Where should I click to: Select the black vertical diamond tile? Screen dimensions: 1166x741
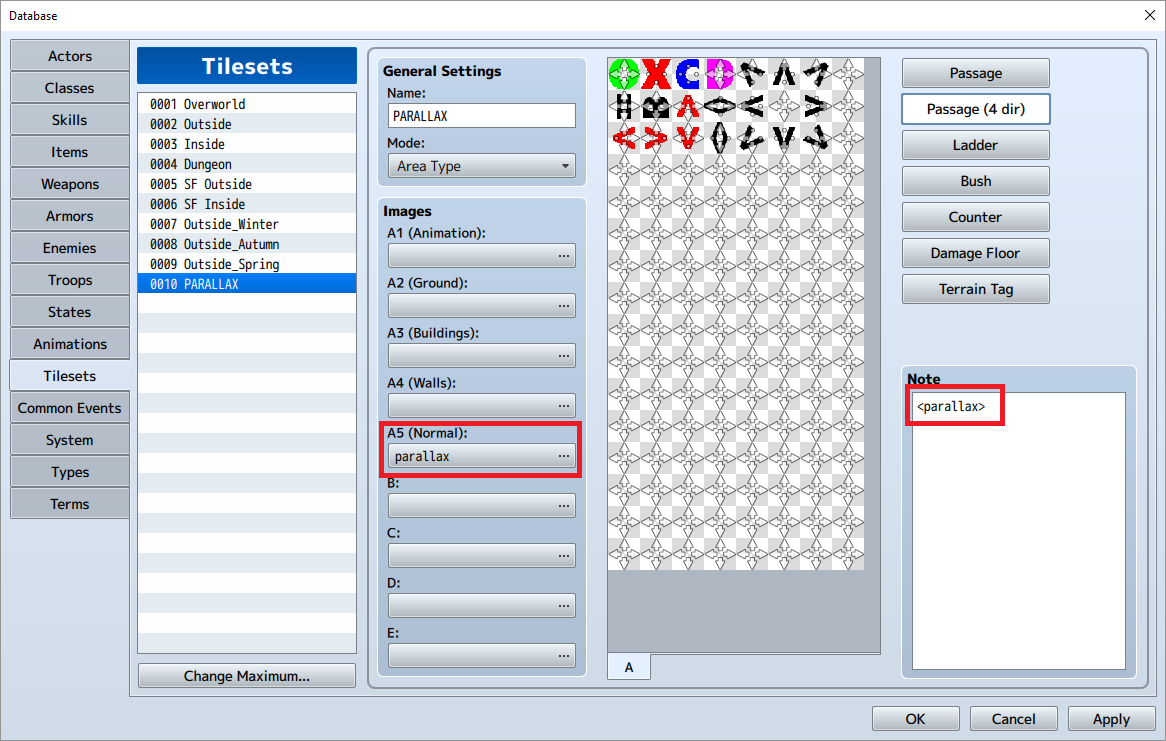click(720, 138)
